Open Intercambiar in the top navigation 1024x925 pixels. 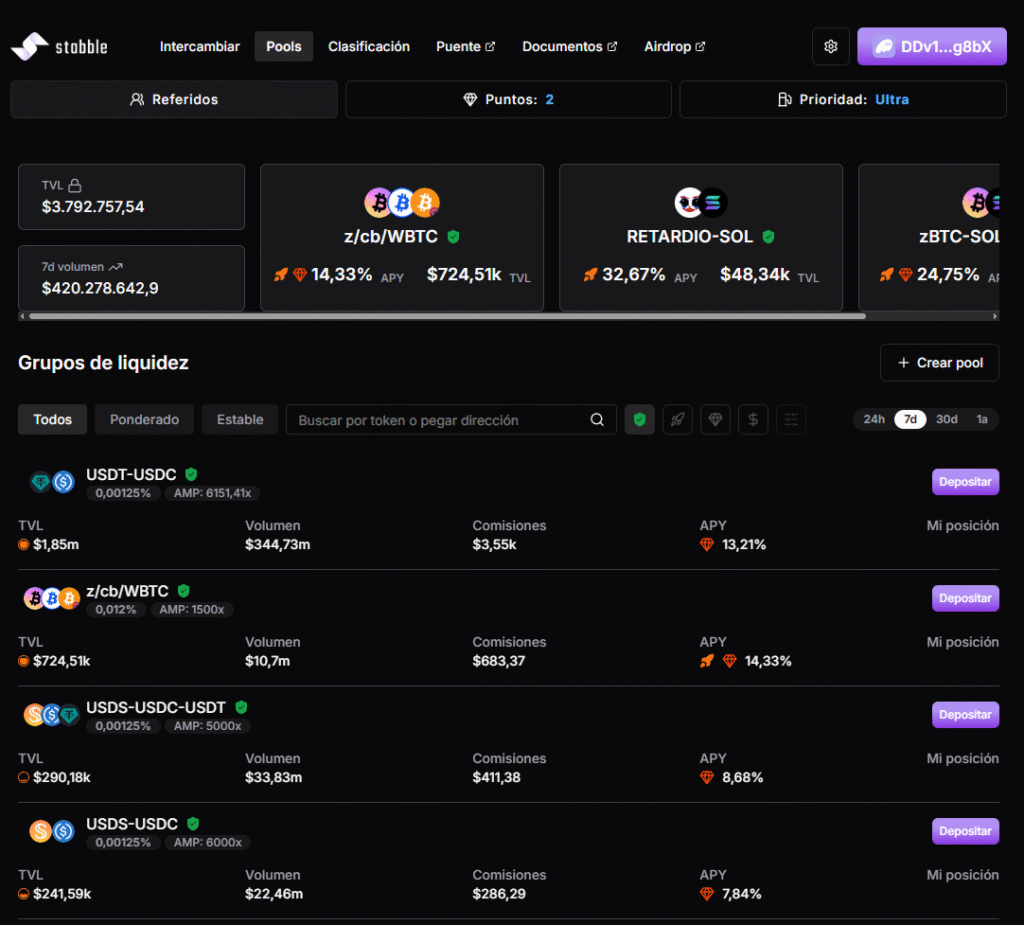click(199, 47)
